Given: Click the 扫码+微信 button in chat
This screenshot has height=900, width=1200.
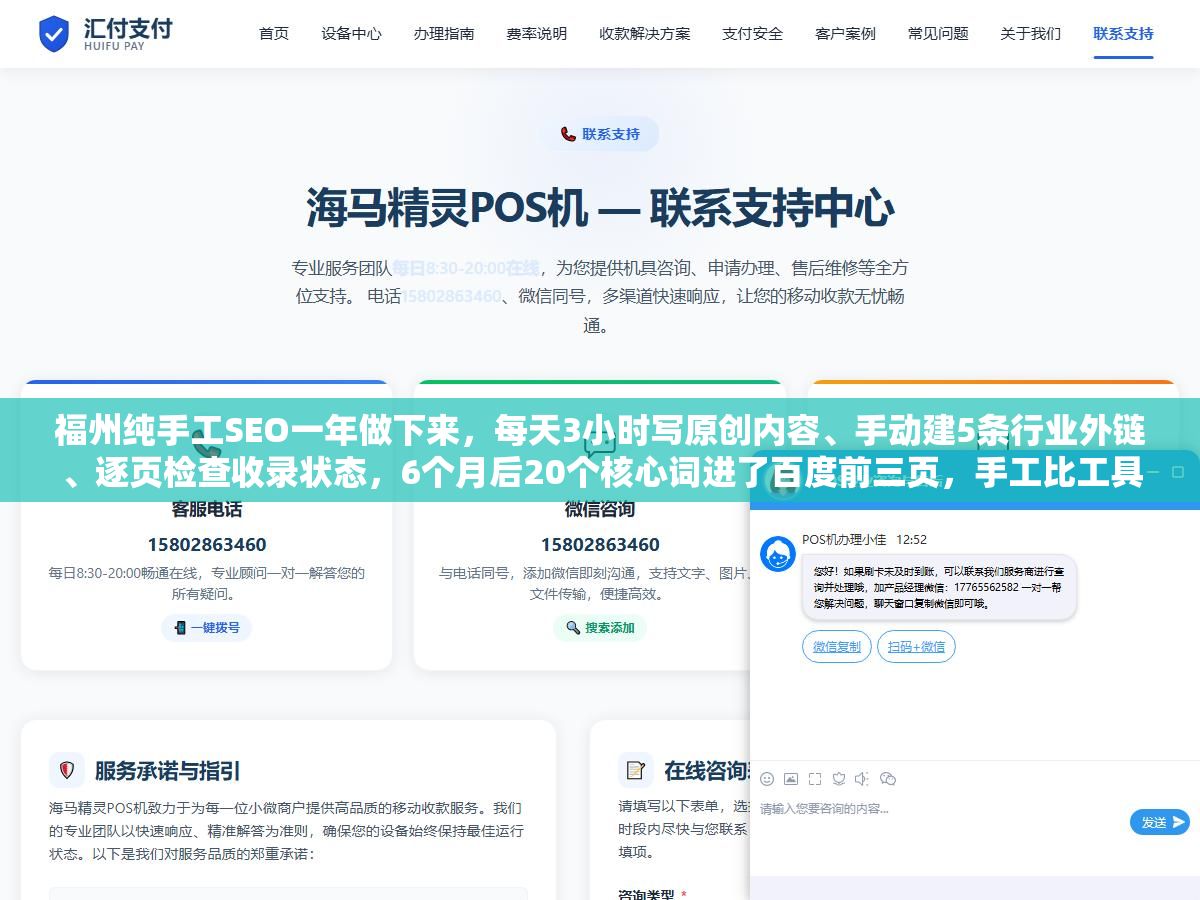Looking at the screenshot, I should (916, 647).
